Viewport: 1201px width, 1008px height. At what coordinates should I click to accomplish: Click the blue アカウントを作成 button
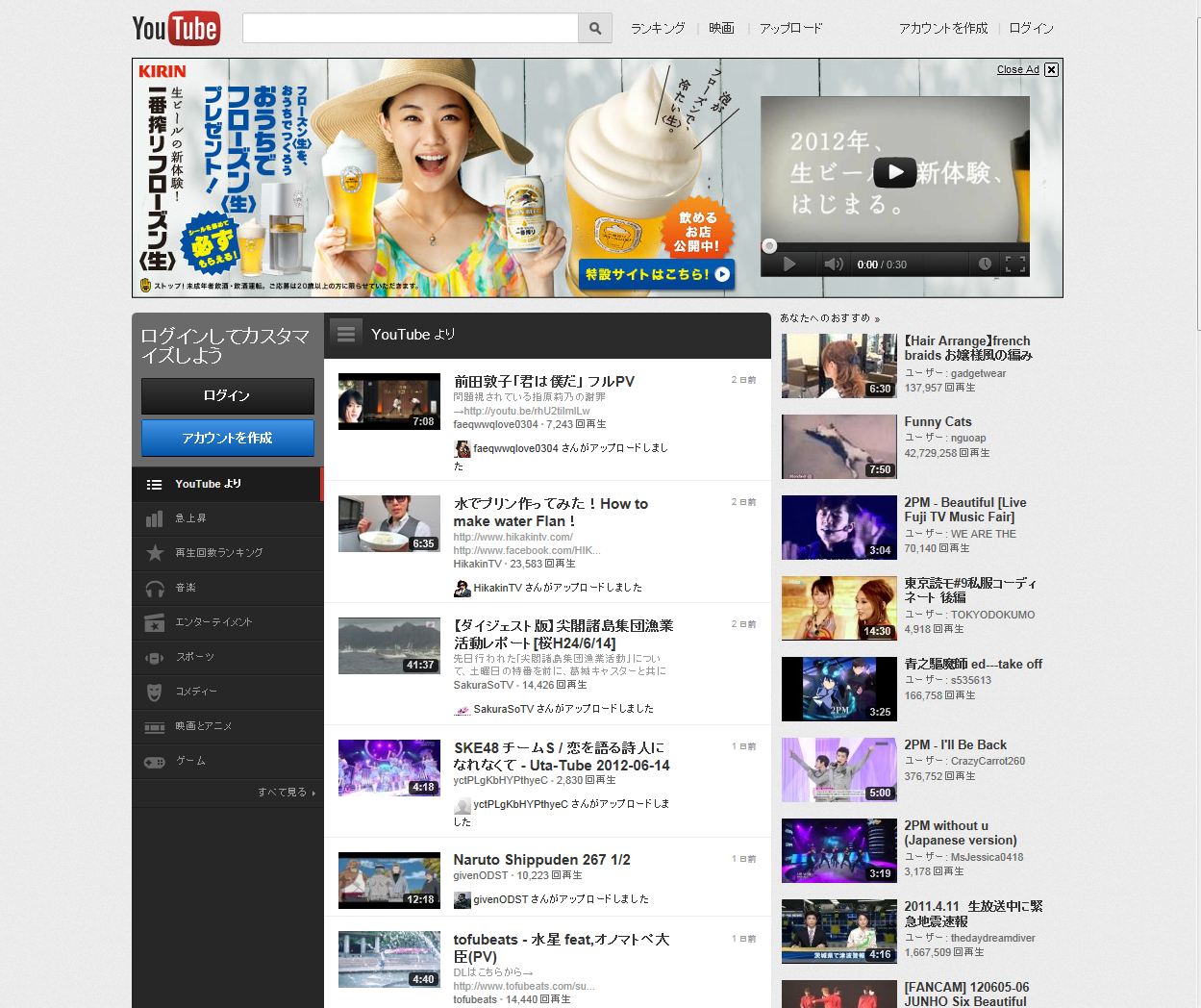228,438
